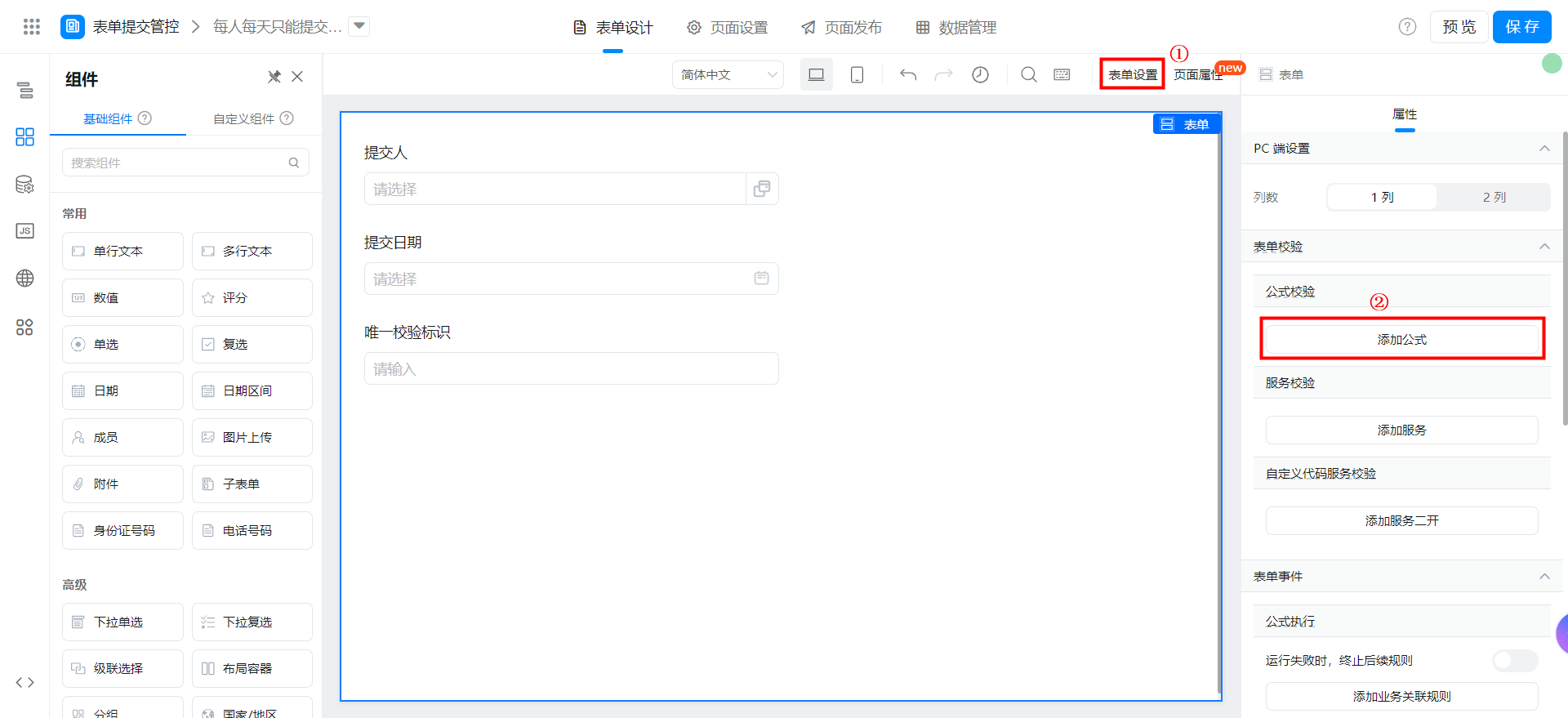Pick the 评分 component
Screen dimensions: 1568x718
[252, 297]
